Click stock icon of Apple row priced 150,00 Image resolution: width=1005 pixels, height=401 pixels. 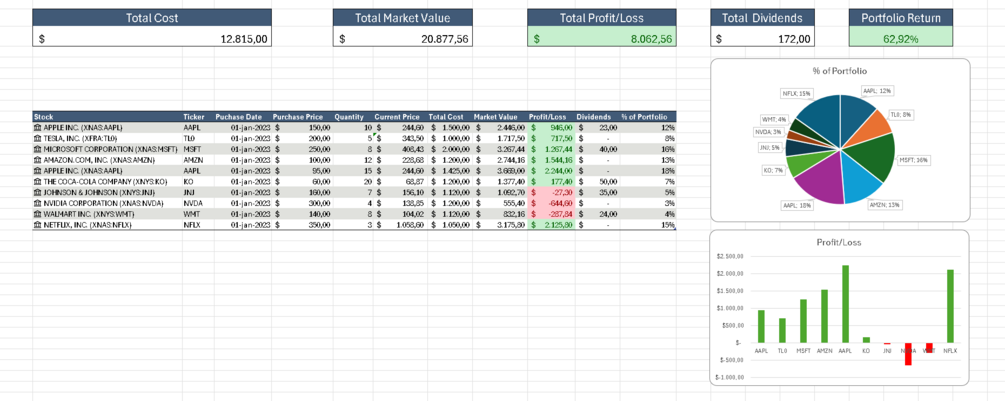[x=38, y=127]
